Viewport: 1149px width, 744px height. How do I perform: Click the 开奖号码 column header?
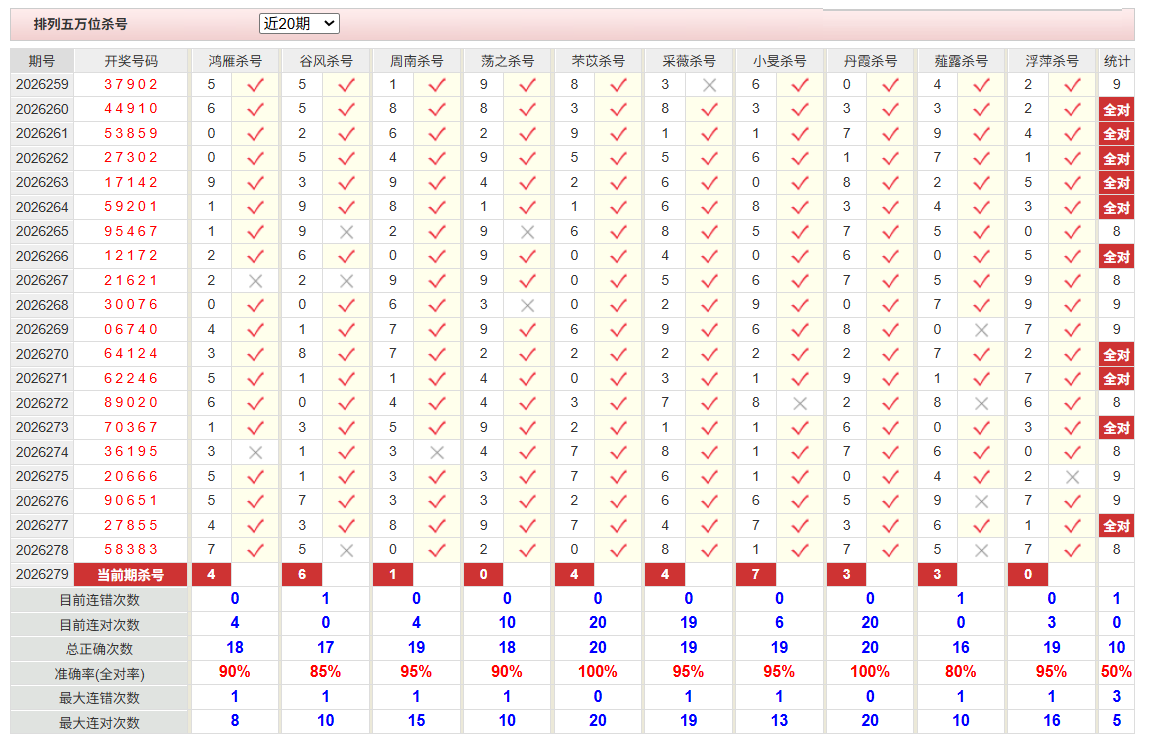[x=131, y=61]
